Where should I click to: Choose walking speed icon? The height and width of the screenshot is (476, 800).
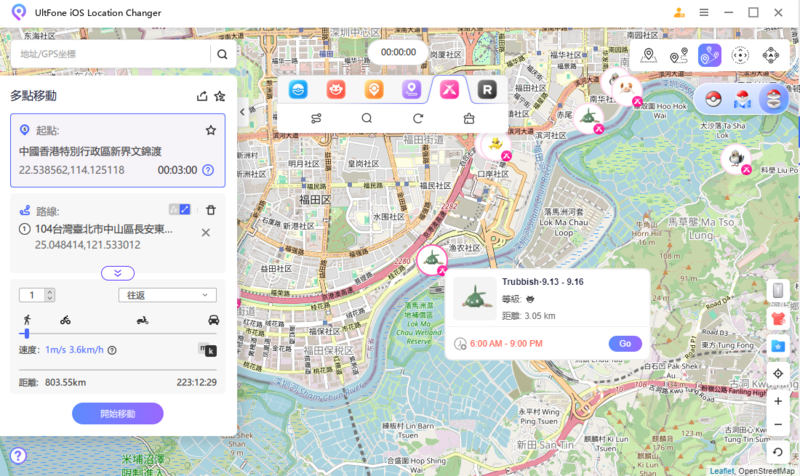click(x=27, y=320)
